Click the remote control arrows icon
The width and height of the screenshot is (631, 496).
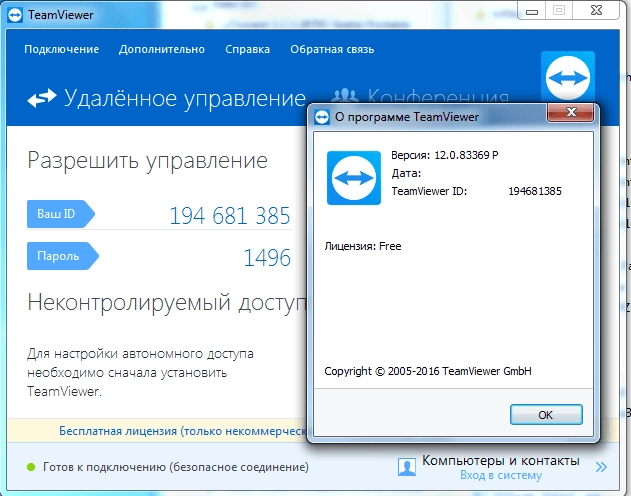pos(41,98)
